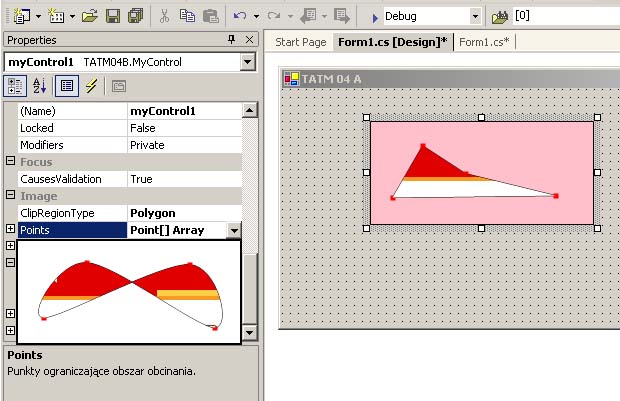620x401 pixels.
Task: Click the [0] find combo box field
Action: click(x=566, y=16)
